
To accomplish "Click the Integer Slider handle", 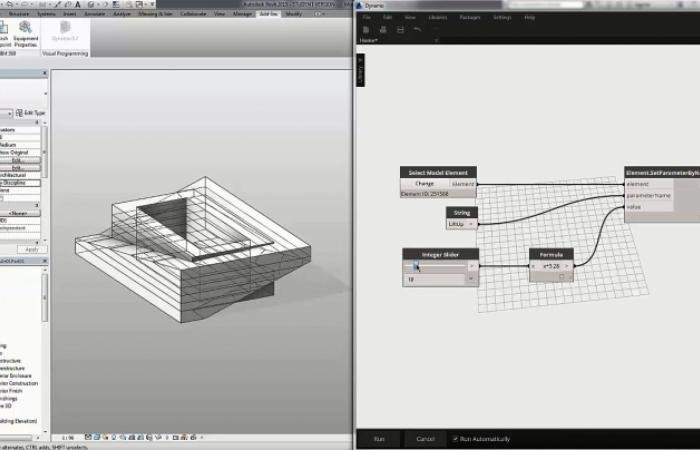I will tap(416, 266).
